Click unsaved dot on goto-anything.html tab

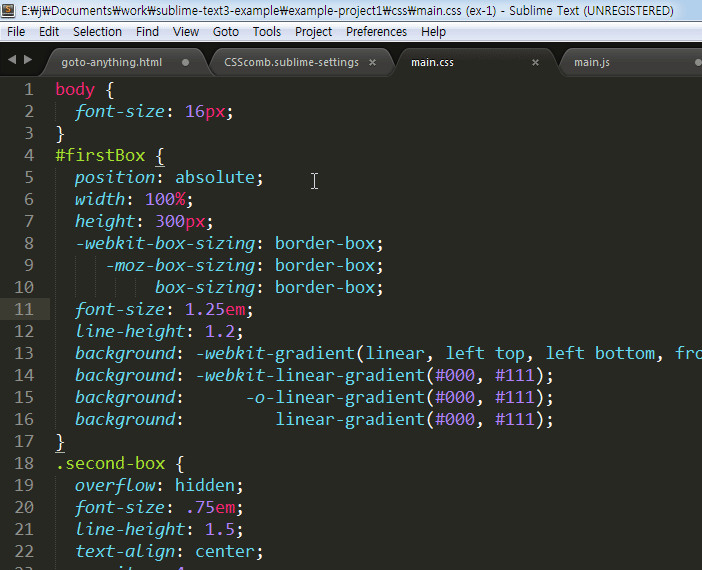[185, 62]
